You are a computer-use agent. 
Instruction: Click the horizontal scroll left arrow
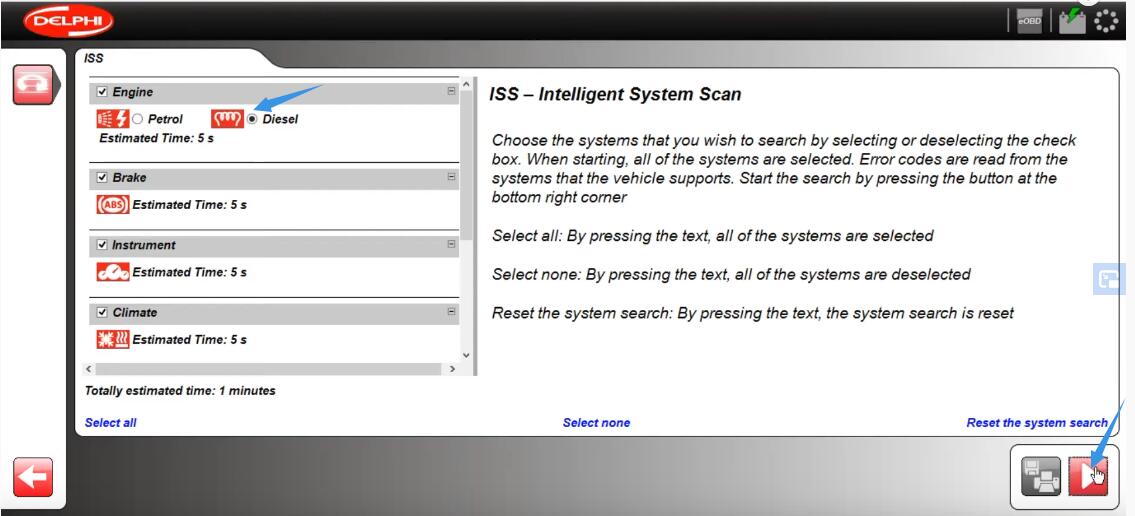[x=89, y=369]
